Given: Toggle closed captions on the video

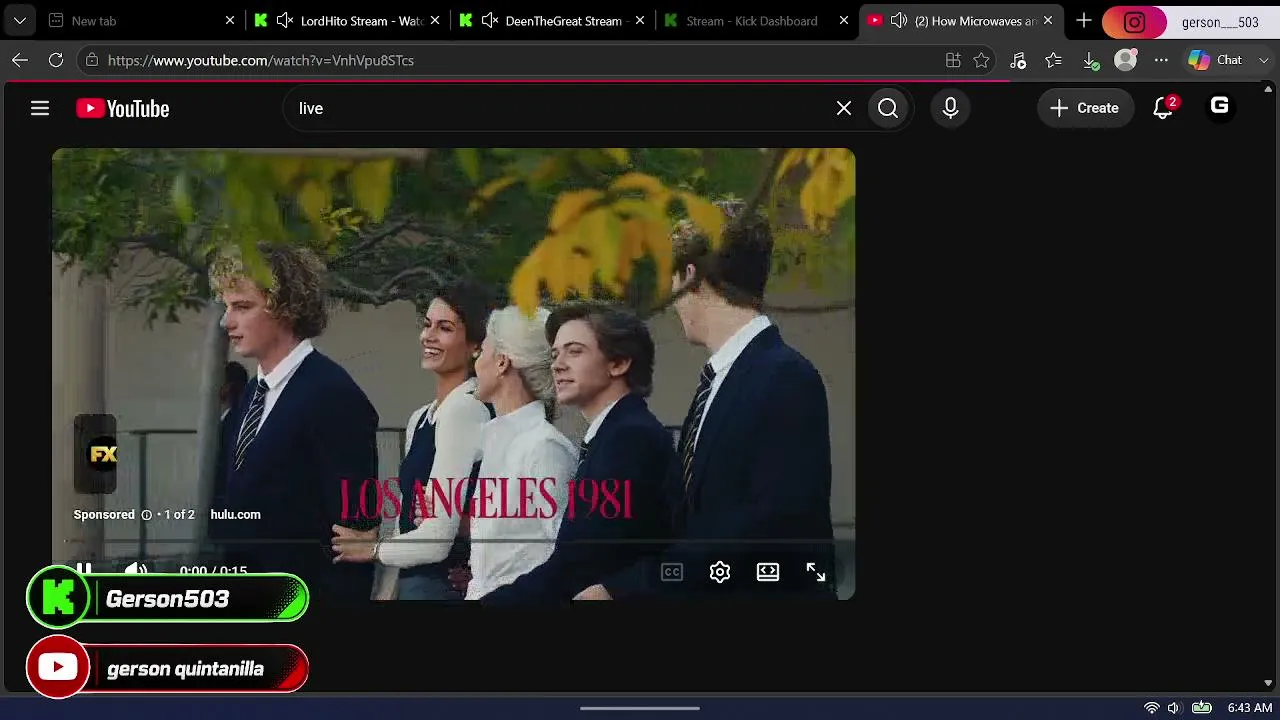Looking at the screenshot, I should (672, 572).
